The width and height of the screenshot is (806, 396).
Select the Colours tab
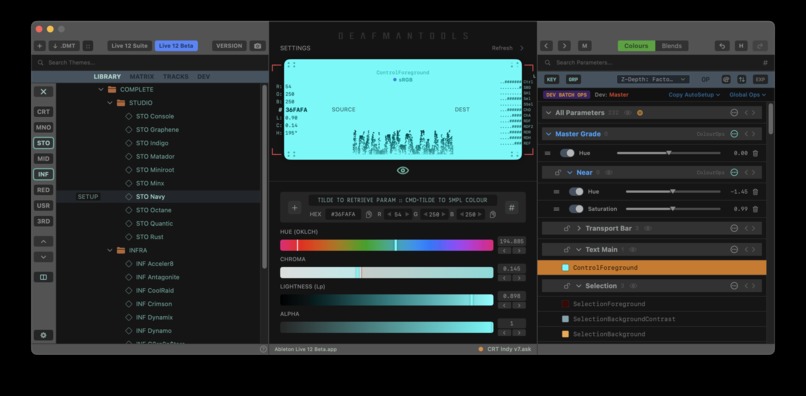click(x=636, y=46)
